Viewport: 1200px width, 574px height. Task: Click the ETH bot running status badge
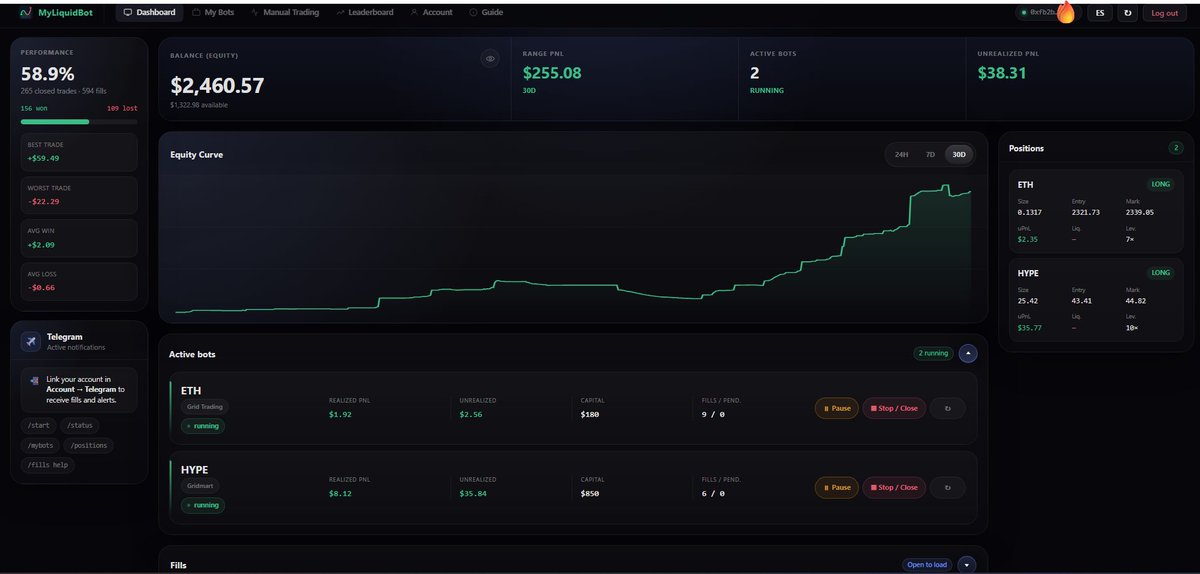click(x=203, y=426)
